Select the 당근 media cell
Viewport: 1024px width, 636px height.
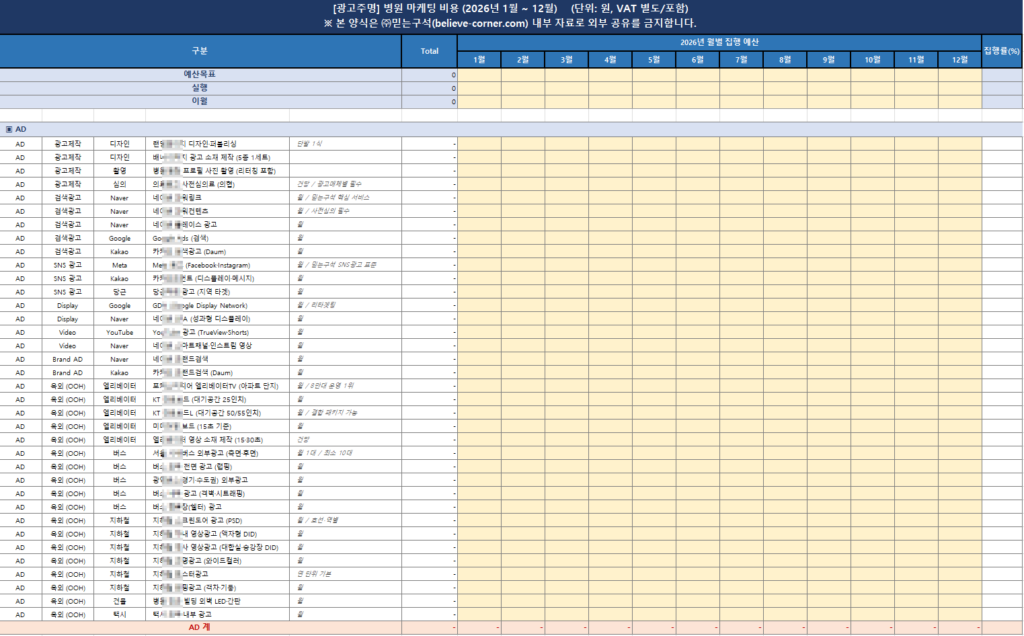(x=120, y=292)
